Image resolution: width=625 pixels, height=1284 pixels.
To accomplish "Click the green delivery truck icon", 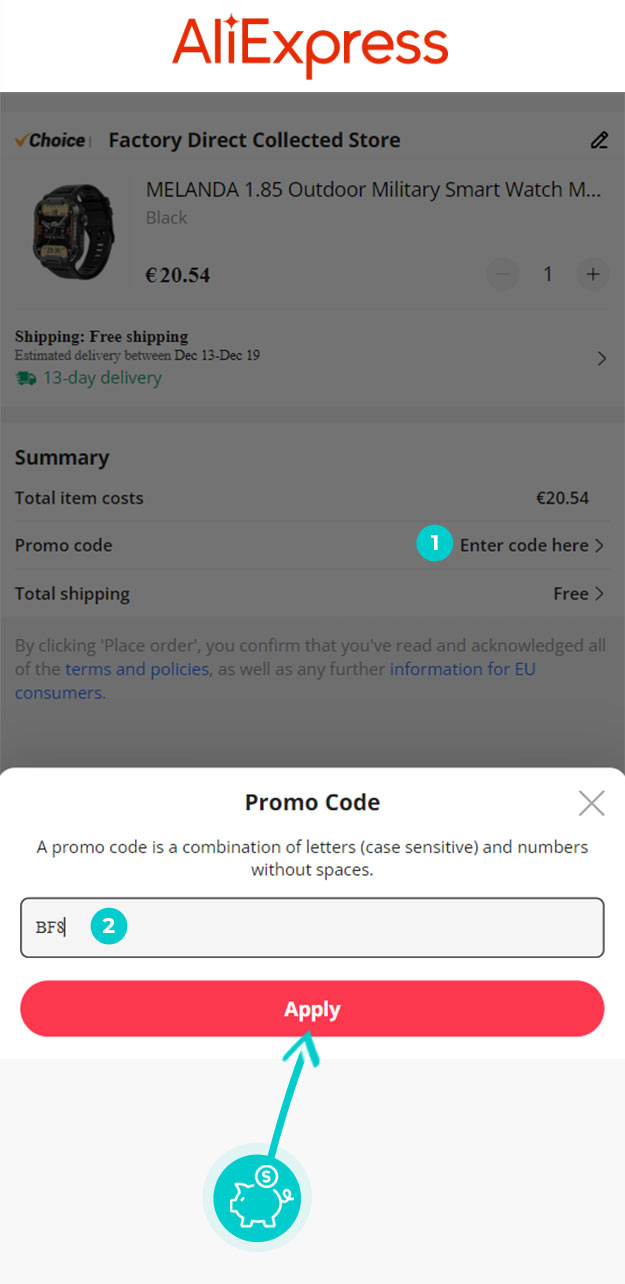I will pyautogui.click(x=25, y=378).
